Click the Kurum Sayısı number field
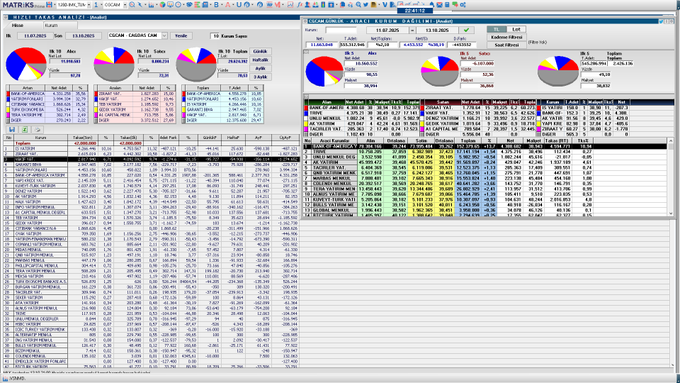This screenshot has height=383, width=680. (x=216, y=36)
